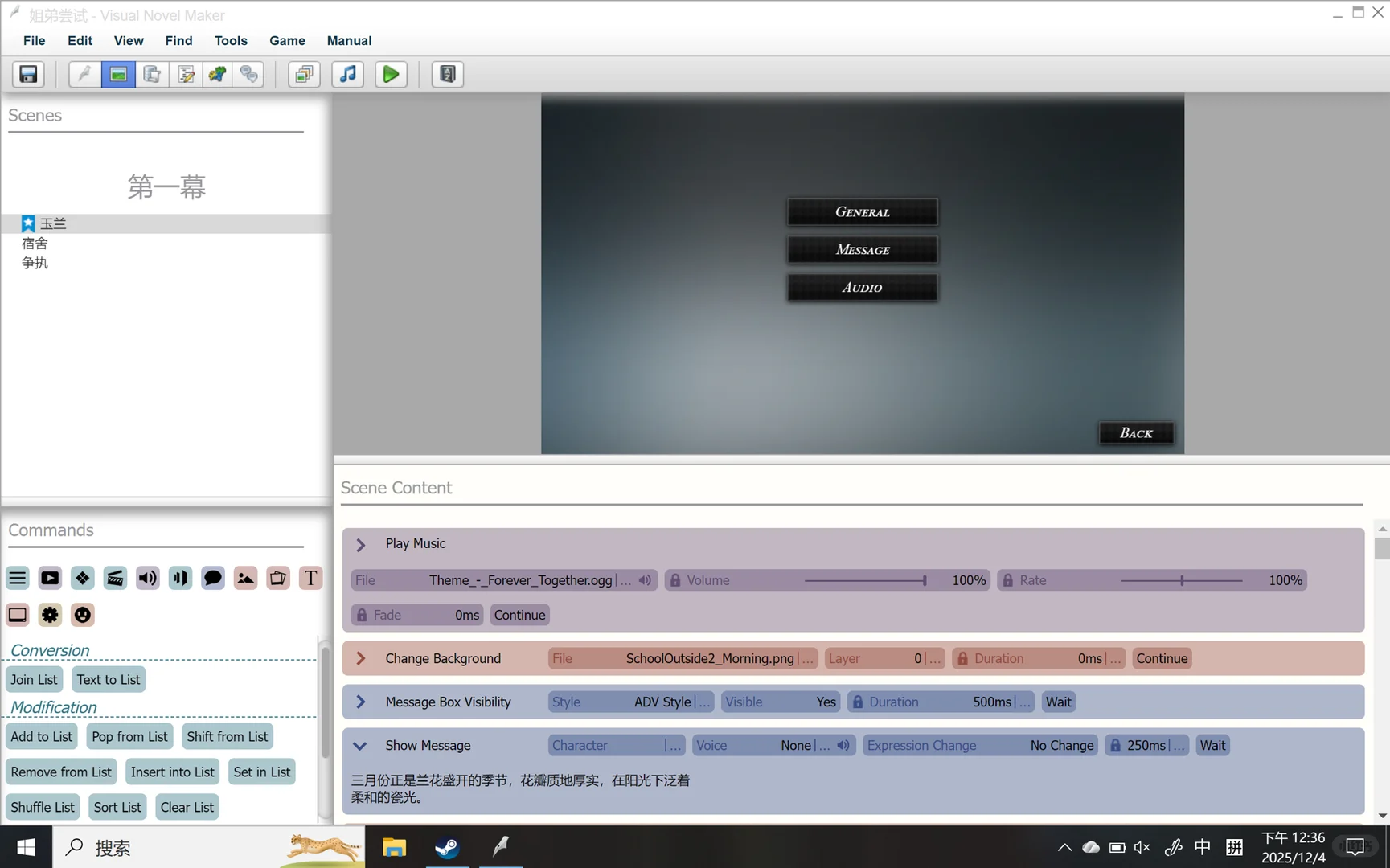Click the puzzle pieces toolbar icon
The width and height of the screenshot is (1390, 868).
click(x=217, y=75)
